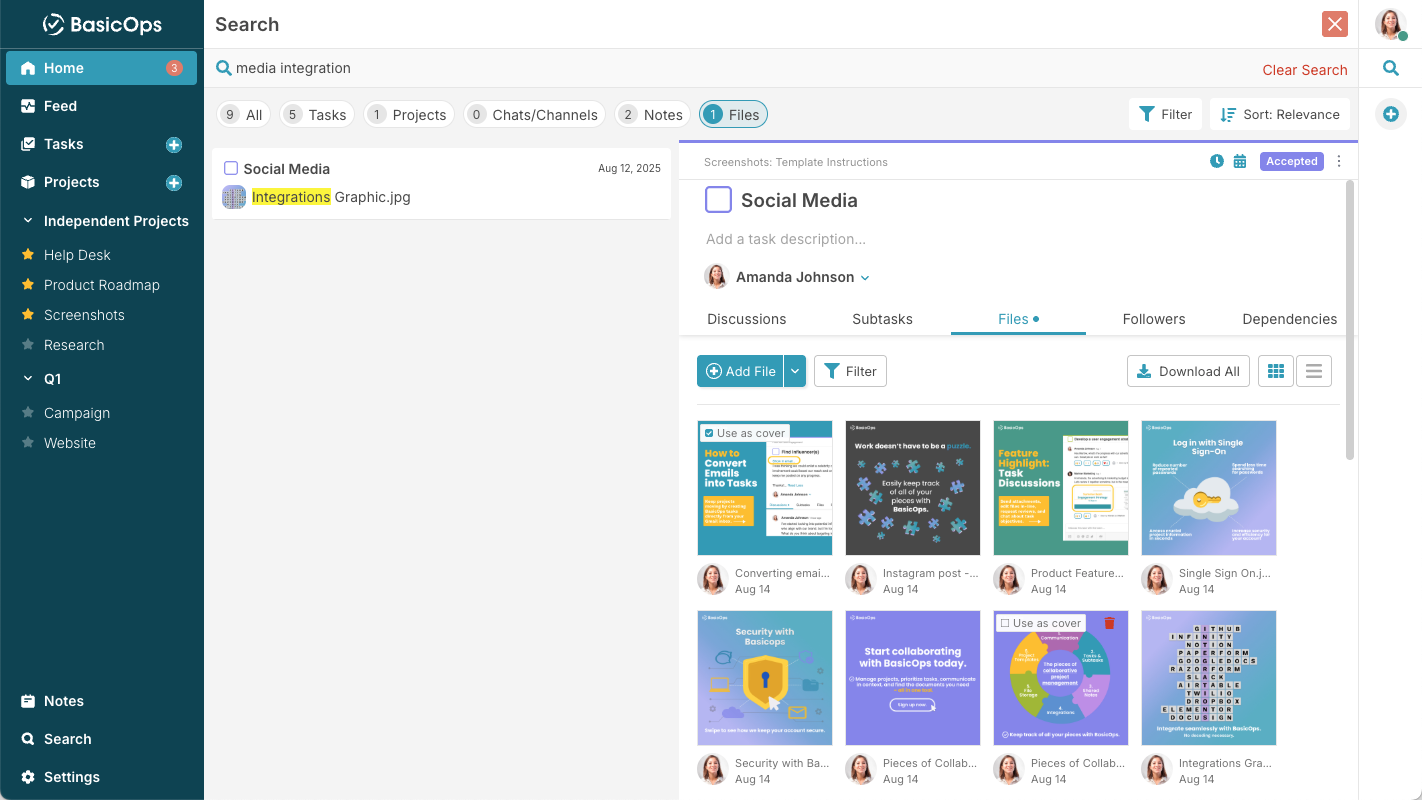Open the Amanda Johnson assignee dropdown
Image resolution: width=1422 pixels, height=800 pixels.
point(865,278)
